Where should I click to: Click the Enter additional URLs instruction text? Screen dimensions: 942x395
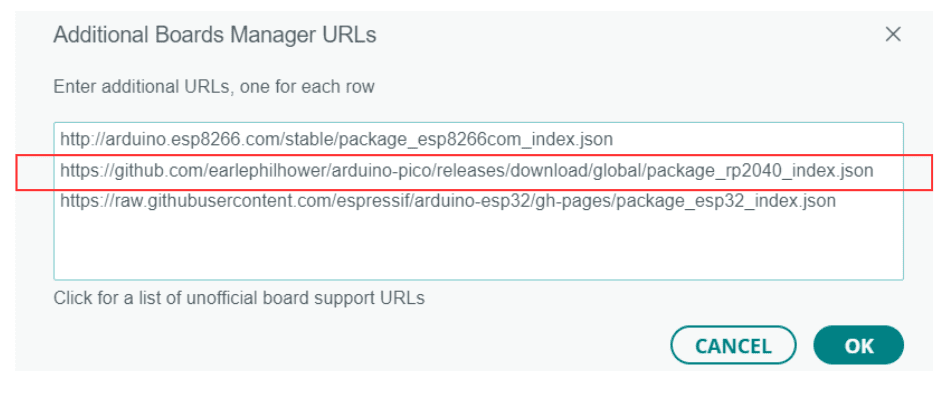point(214,87)
